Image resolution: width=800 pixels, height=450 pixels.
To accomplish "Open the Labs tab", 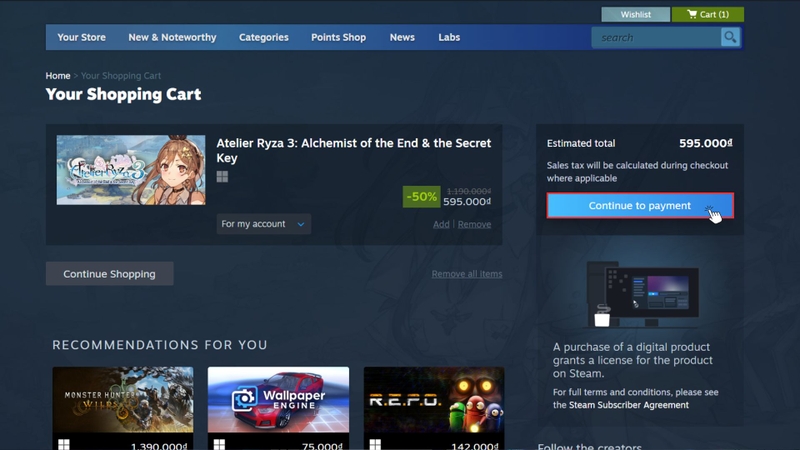I will [449, 37].
